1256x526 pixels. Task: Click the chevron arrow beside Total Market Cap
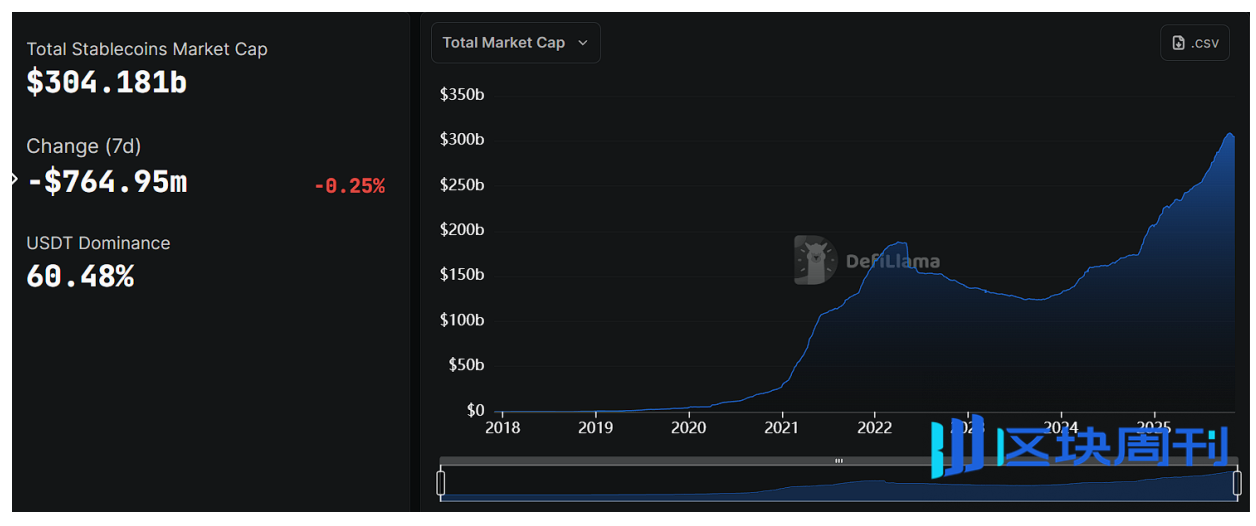point(583,43)
